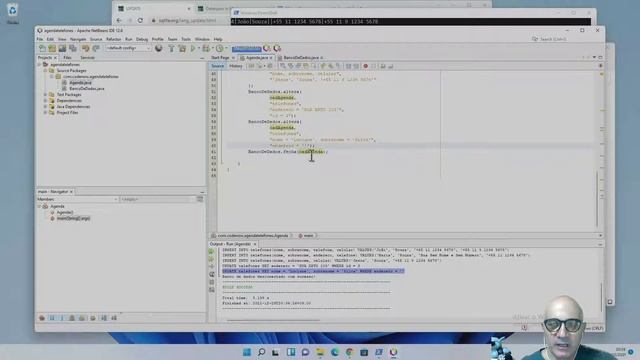This screenshot has height=360, width=640.
Task: Click the editor vertical scrollbar
Action: tap(597, 199)
